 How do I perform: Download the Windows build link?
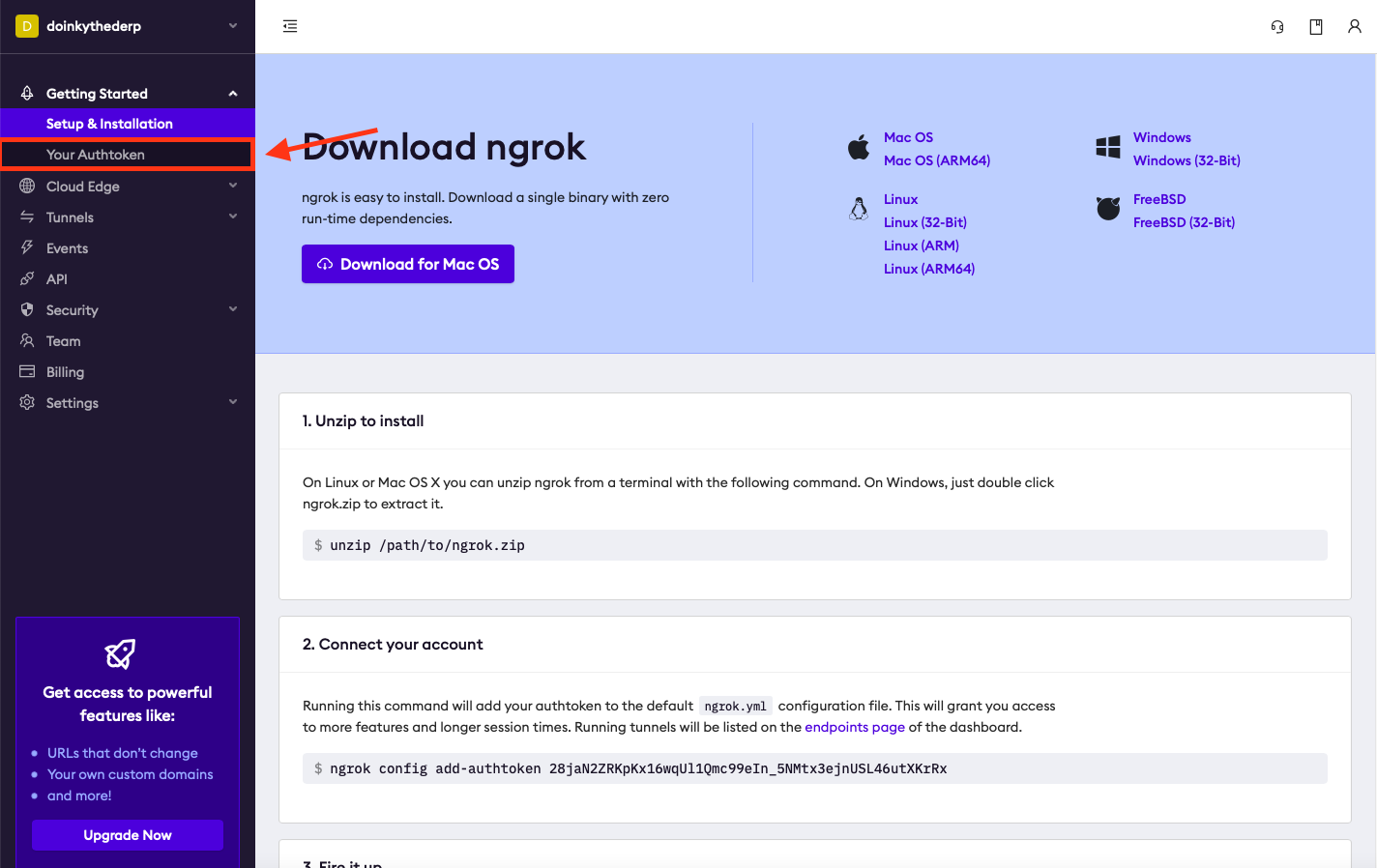pos(1162,137)
